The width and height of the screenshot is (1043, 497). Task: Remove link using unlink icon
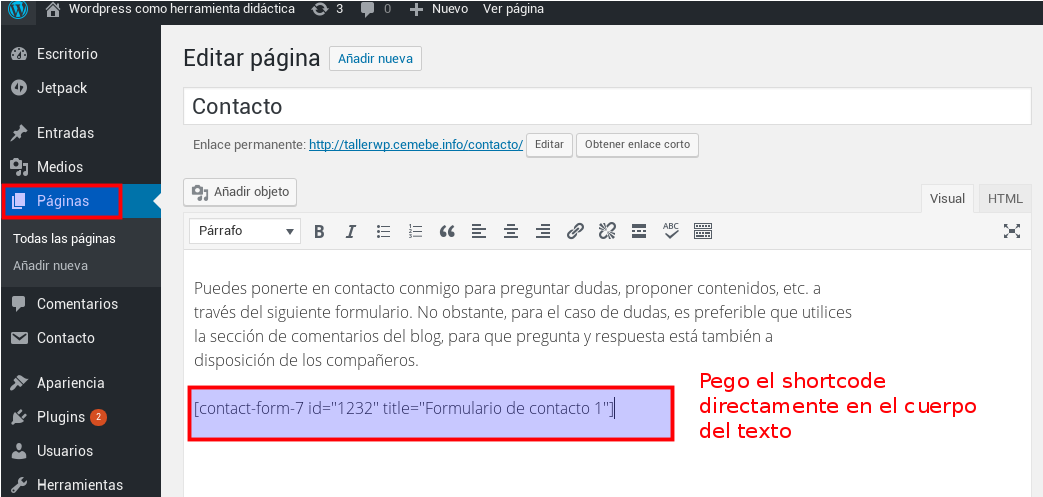[x=607, y=231]
